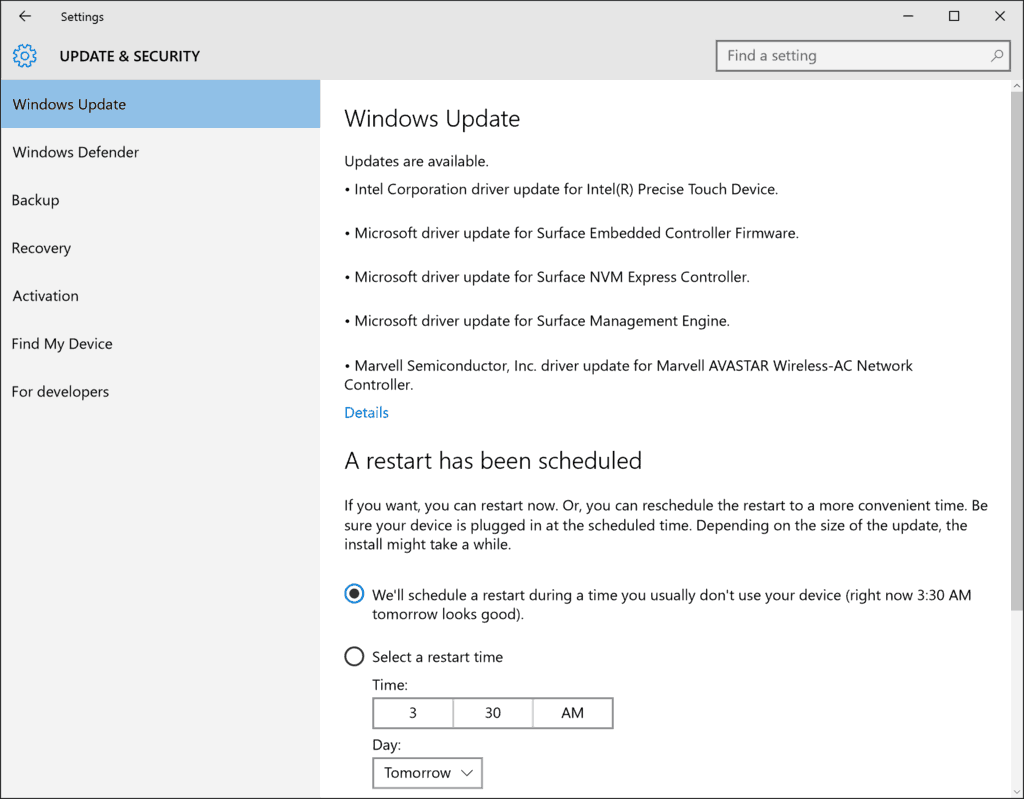Image resolution: width=1024 pixels, height=799 pixels.
Task: Choose the 'Select a restart time' radio button
Action: tap(354, 657)
